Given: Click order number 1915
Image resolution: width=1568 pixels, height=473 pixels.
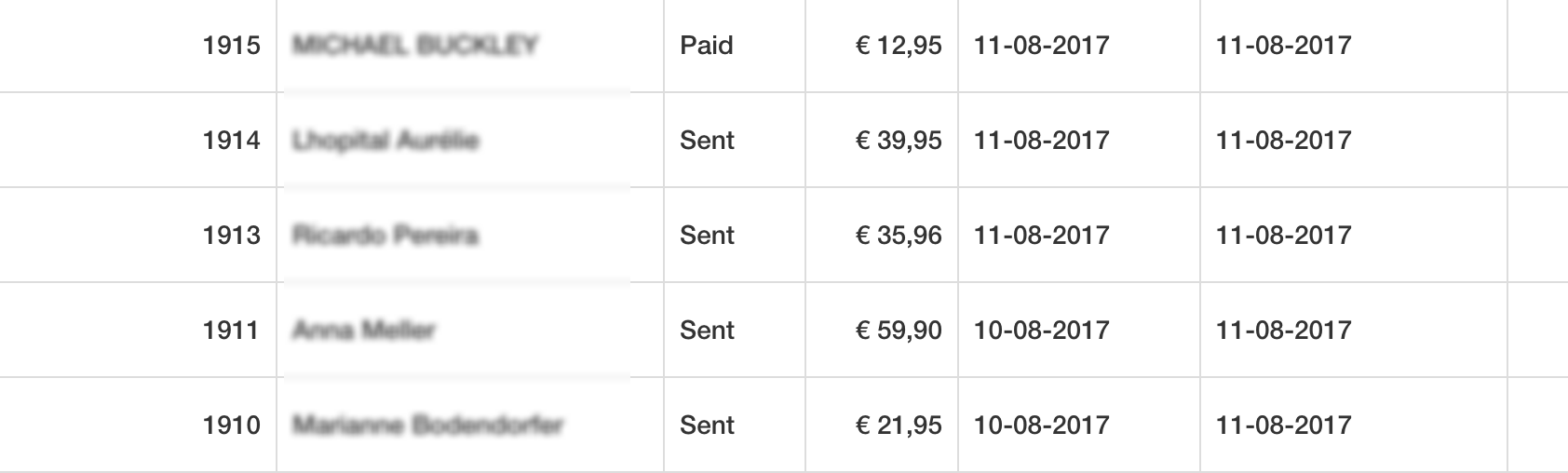Looking at the screenshot, I should click(x=231, y=45).
